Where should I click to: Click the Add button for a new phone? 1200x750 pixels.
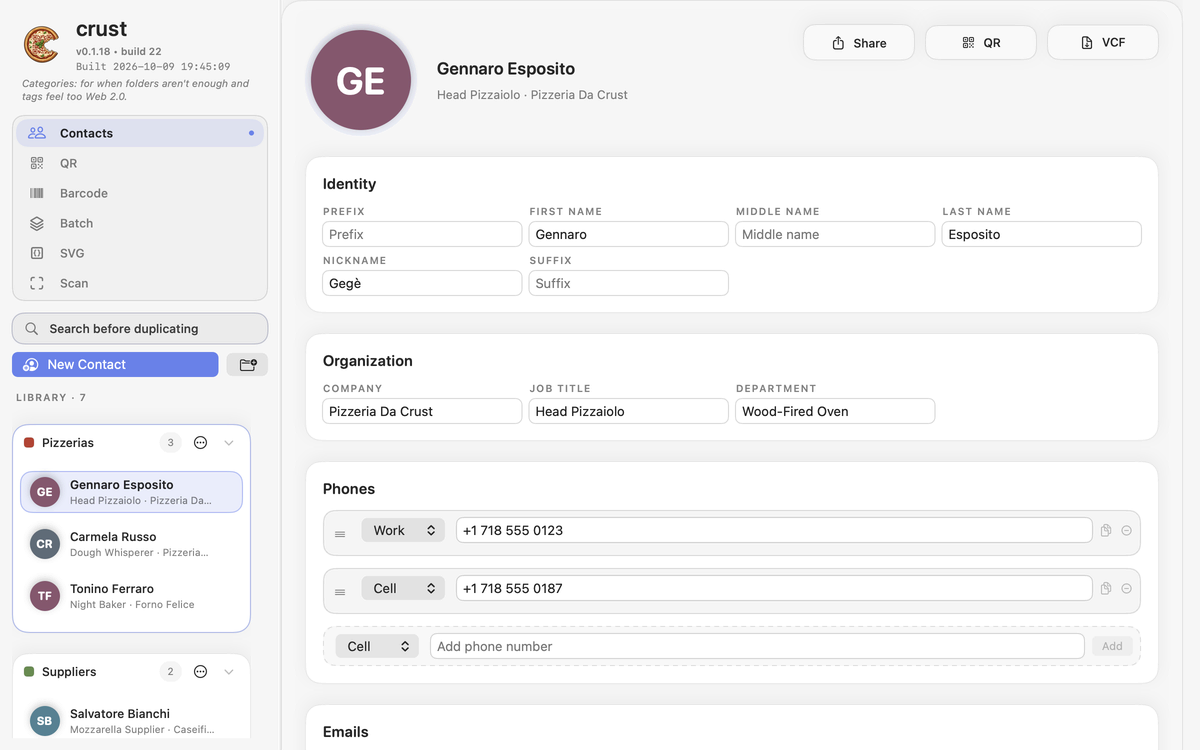[x=1112, y=647]
